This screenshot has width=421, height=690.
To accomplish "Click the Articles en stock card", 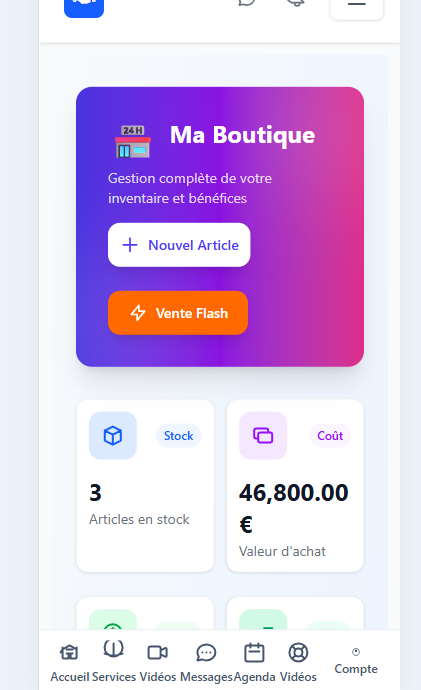I will (x=145, y=486).
